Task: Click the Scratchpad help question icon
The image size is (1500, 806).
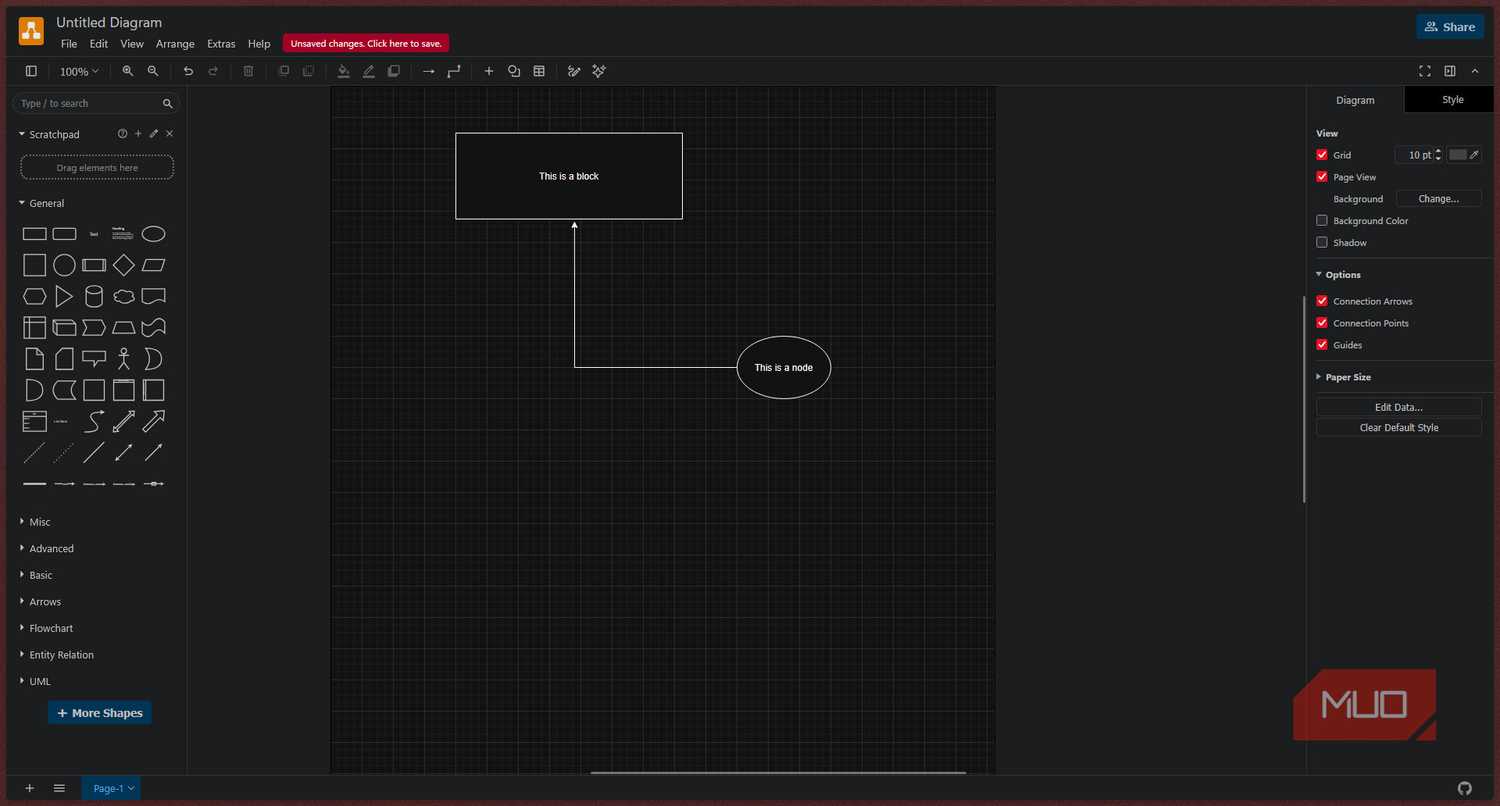Action: click(123, 134)
